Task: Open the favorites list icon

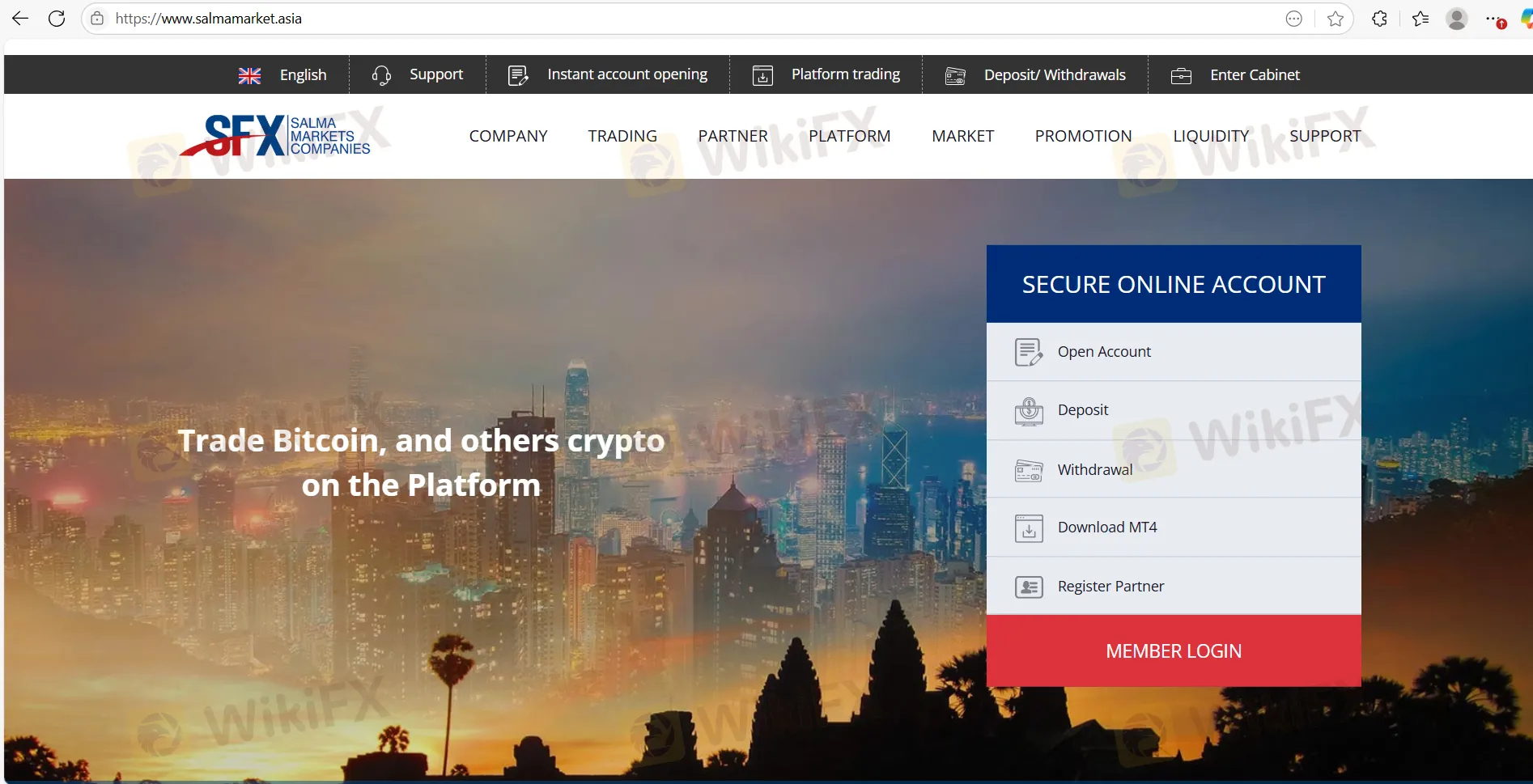Action: [1420, 19]
